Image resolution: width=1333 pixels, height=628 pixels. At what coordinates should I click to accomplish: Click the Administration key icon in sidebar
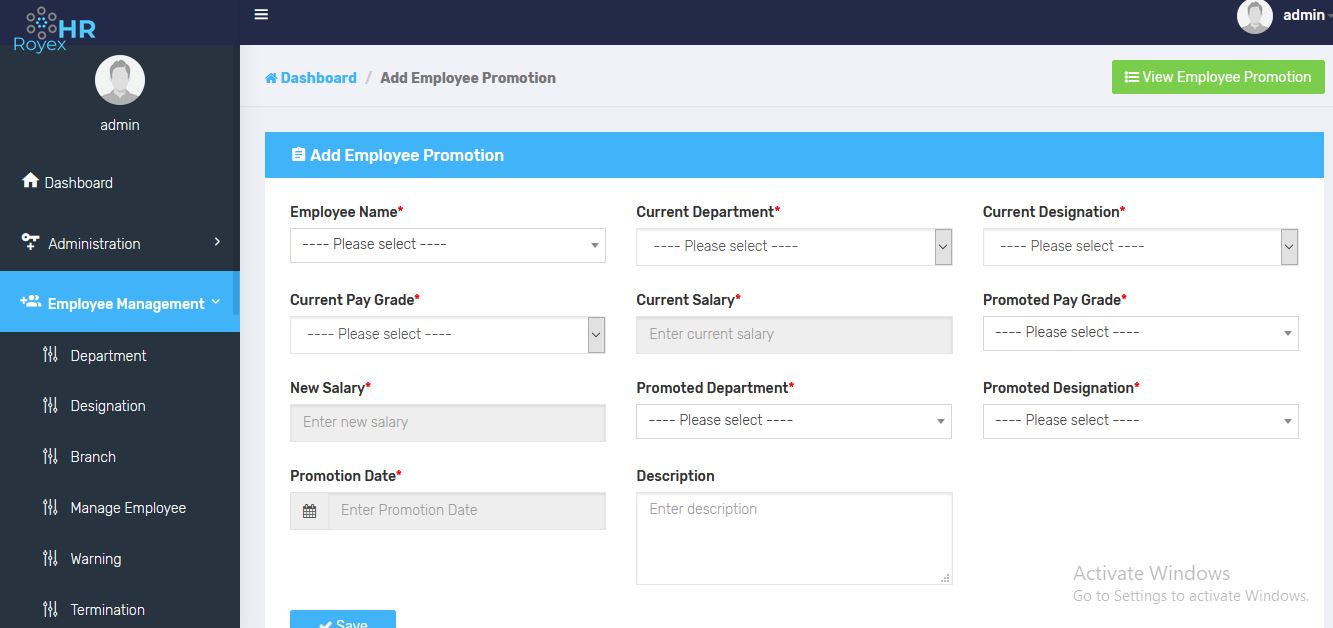30,243
